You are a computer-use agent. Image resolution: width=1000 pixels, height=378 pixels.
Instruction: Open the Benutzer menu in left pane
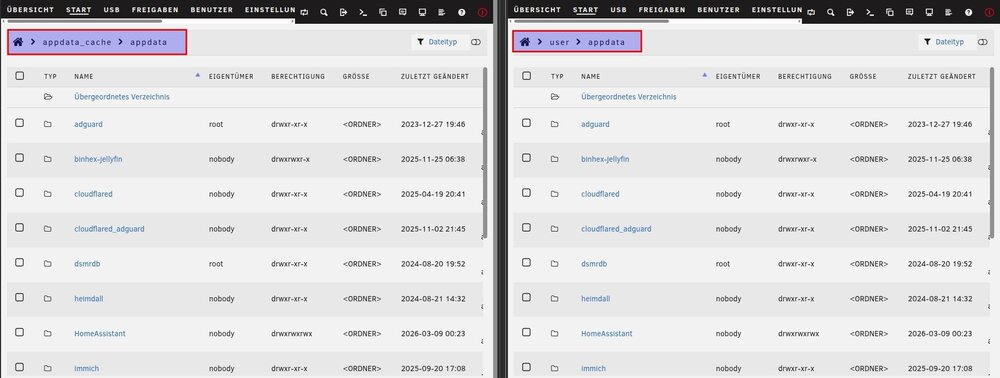(212, 10)
